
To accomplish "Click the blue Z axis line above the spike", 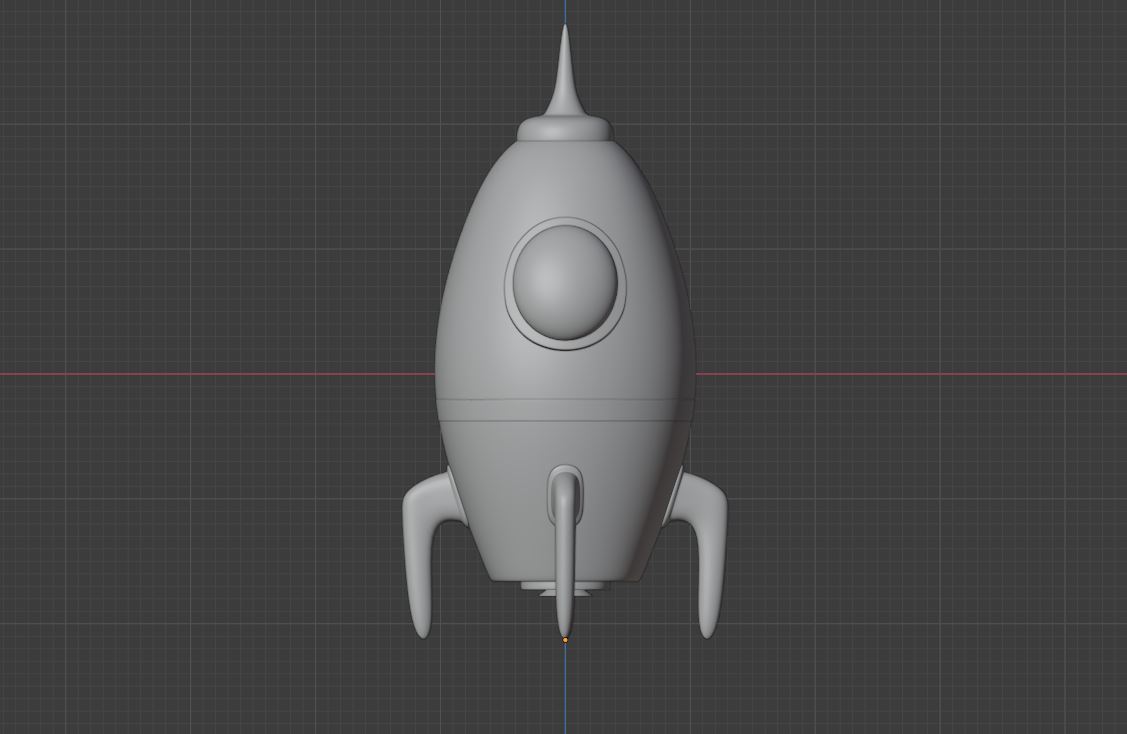I will [x=564, y=12].
